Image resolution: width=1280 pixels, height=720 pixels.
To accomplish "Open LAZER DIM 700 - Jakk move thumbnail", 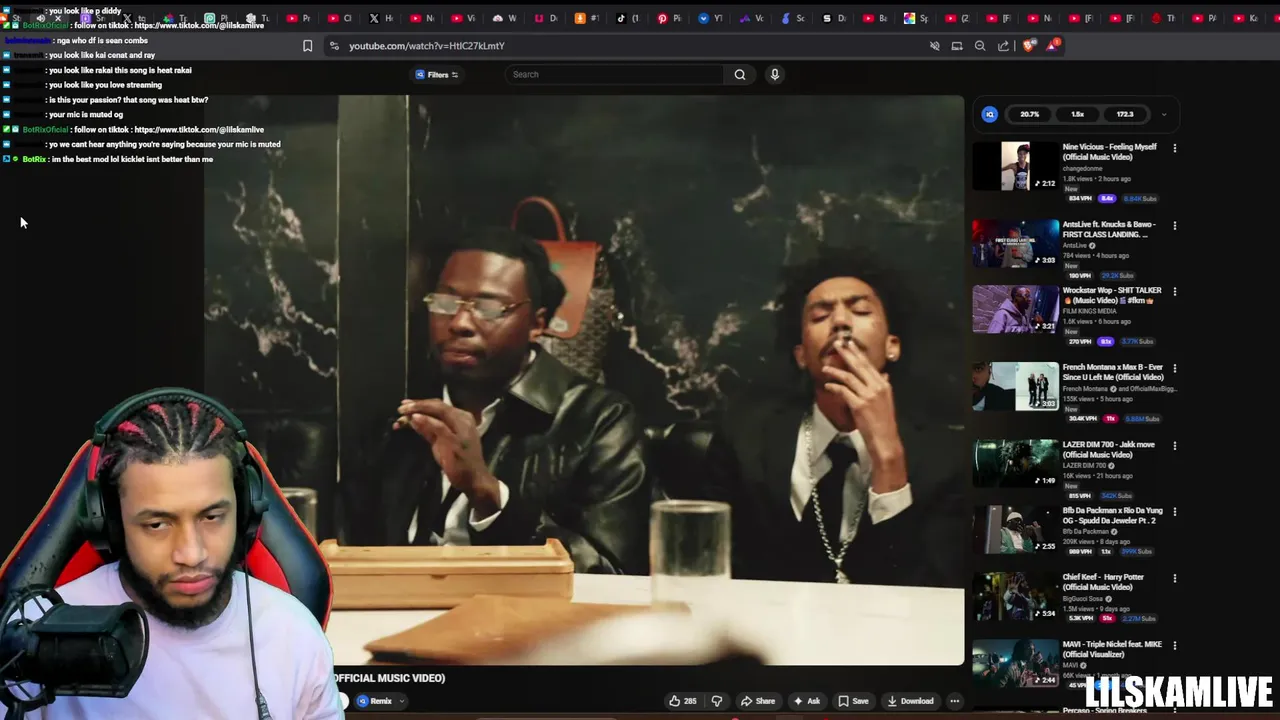I will 1015,463.
